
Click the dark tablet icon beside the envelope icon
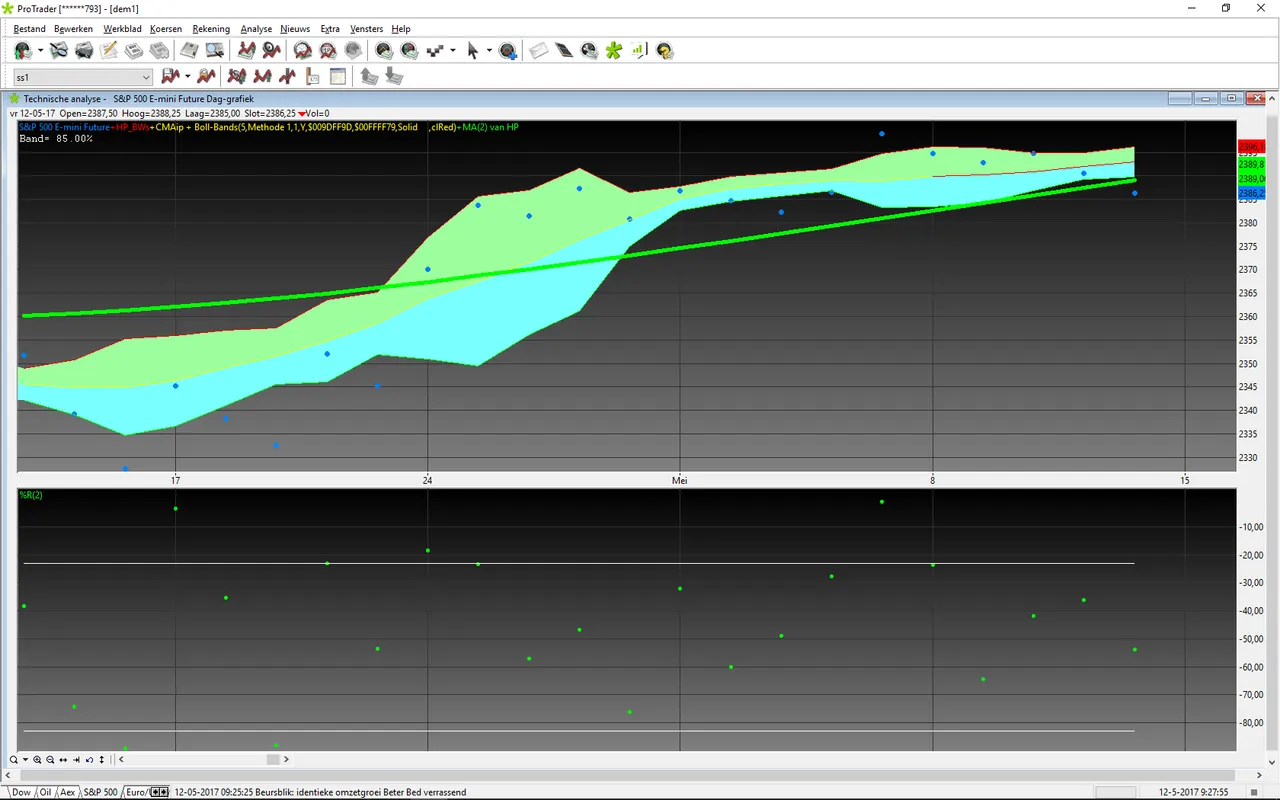tap(564, 50)
